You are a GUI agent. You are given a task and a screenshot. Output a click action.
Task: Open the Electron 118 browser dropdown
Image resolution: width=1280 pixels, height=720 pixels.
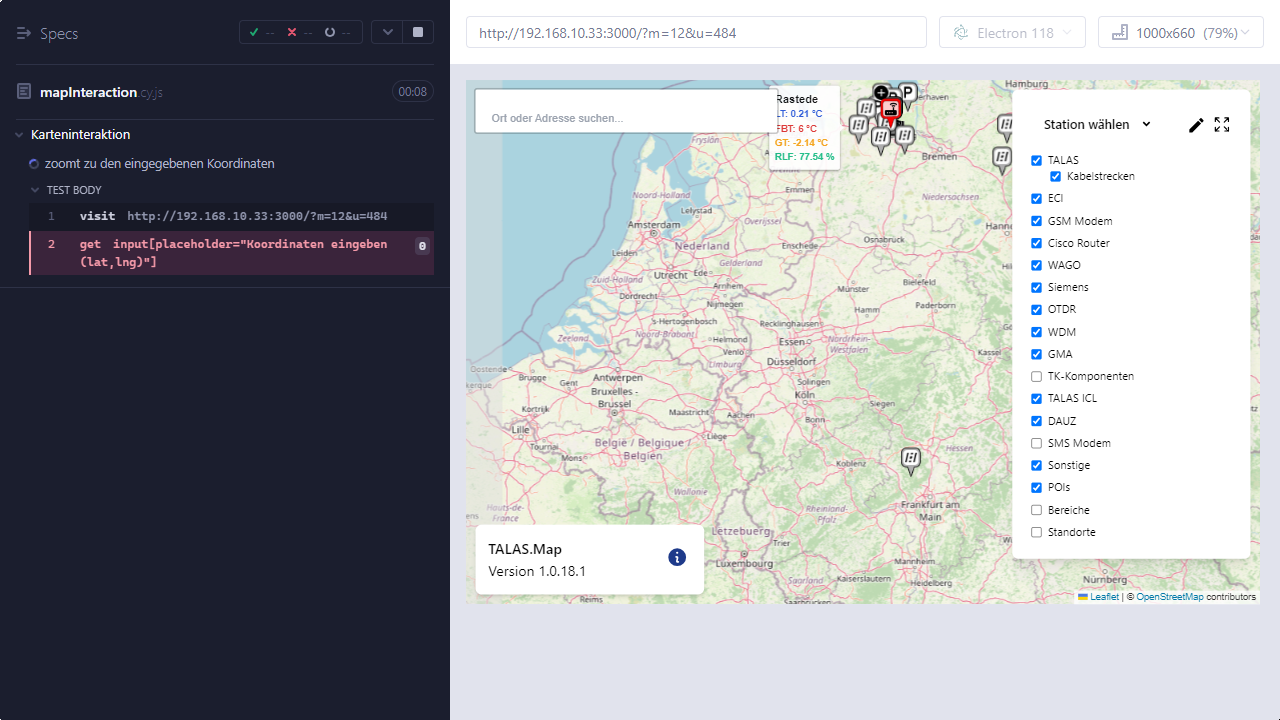(1012, 33)
